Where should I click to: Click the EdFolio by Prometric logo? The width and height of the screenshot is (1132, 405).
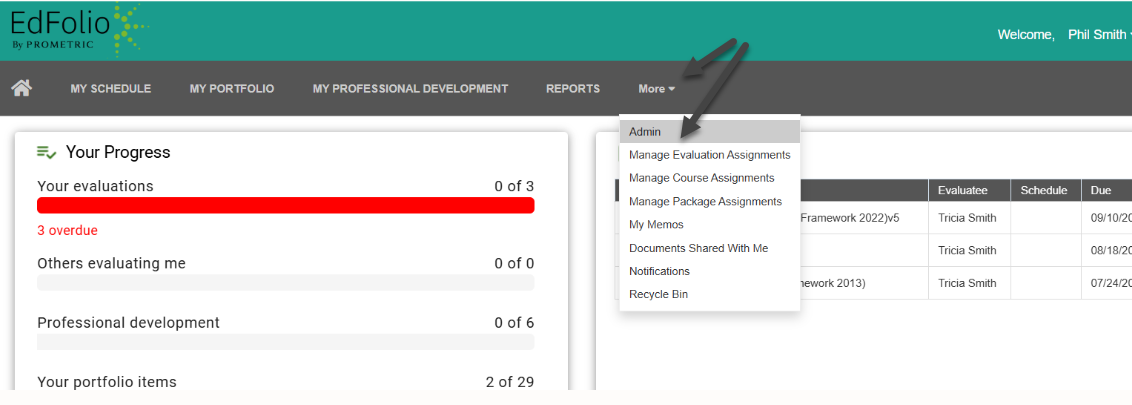pyautogui.click(x=75, y=30)
